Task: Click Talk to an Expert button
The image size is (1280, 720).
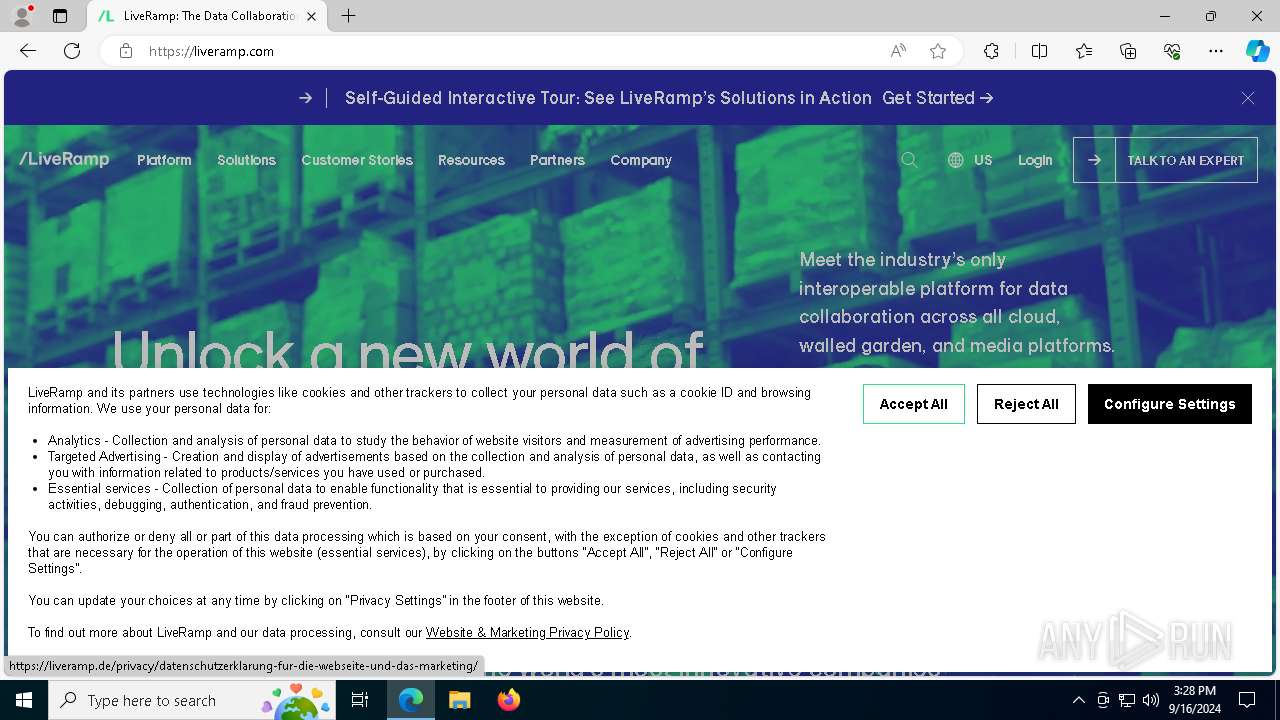Action: (1165, 160)
